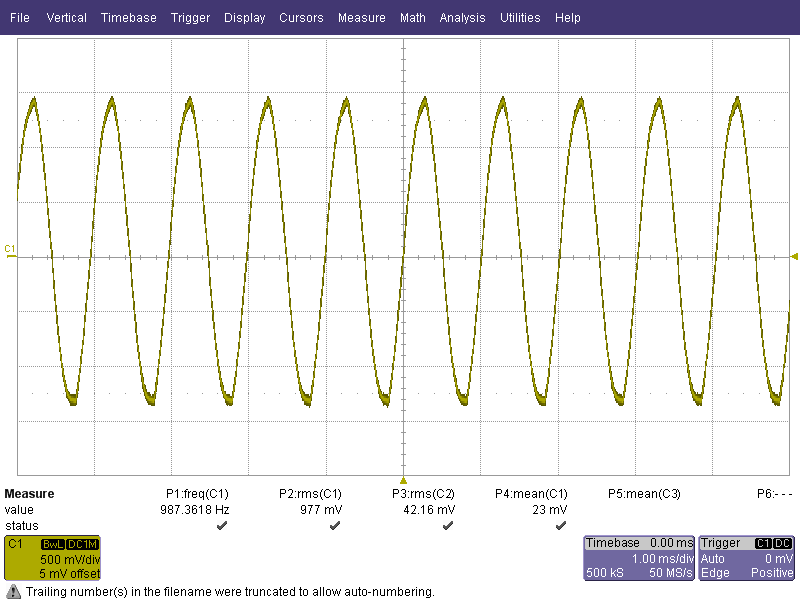Screen dimensions: 800x600
Task: Click the value row label
Action: [x=19, y=510]
